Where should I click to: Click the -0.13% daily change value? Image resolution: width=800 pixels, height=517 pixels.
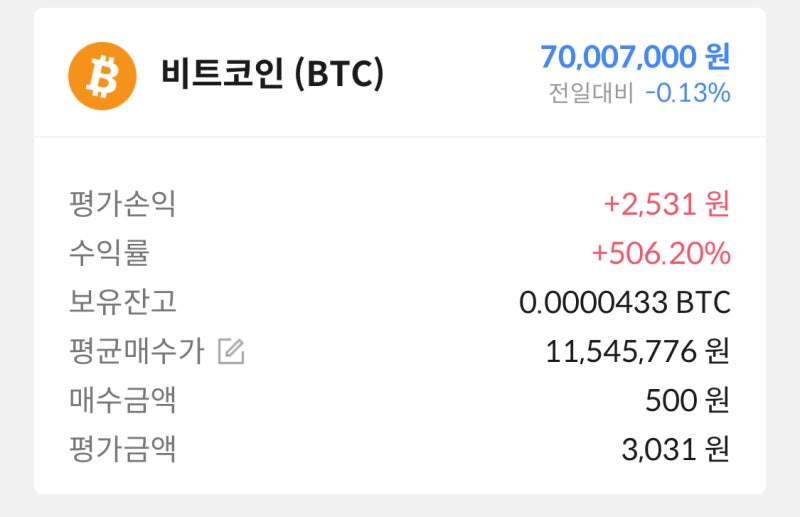[x=688, y=93]
